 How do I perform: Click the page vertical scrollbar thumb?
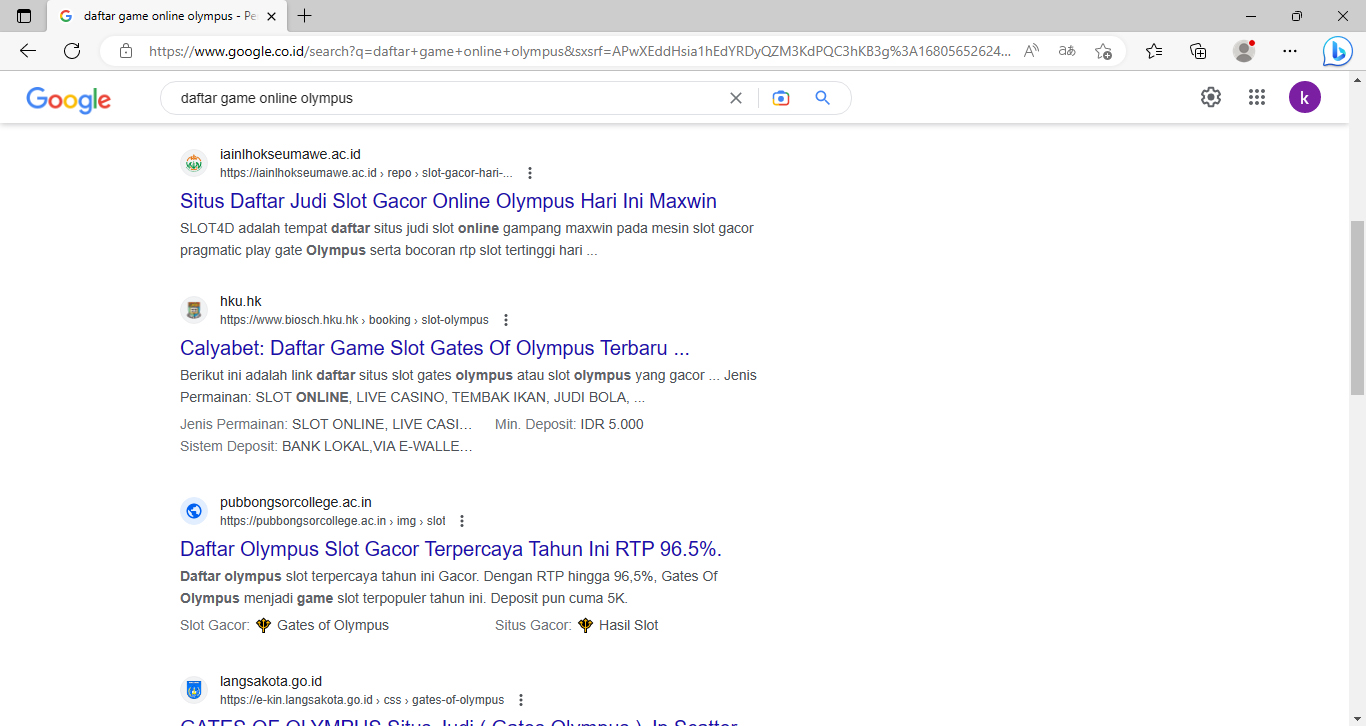(x=1357, y=307)
